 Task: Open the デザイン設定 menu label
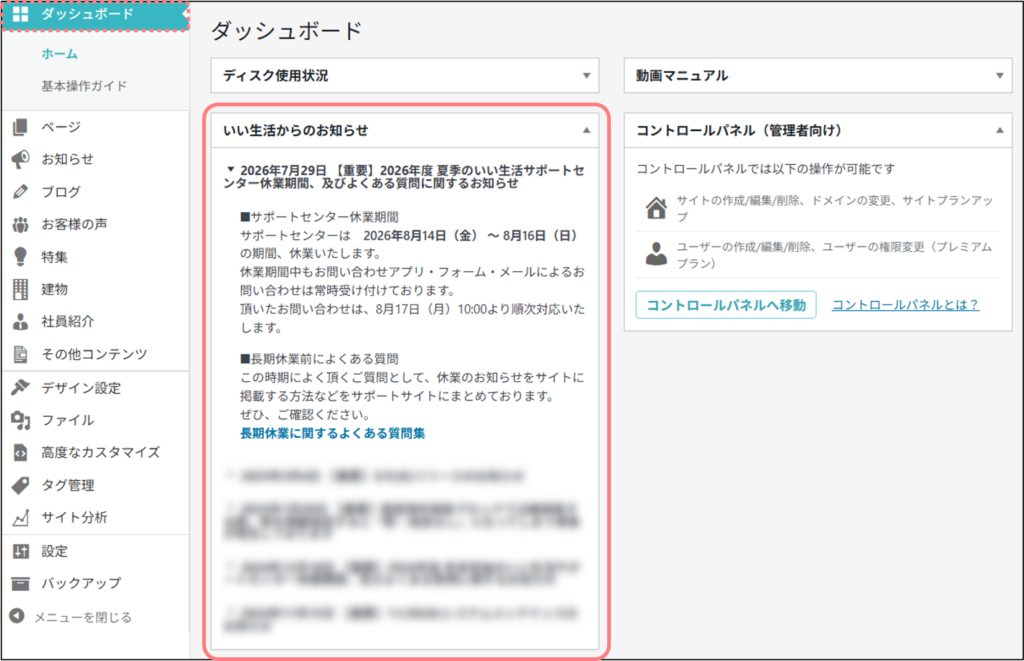point(81,388)
